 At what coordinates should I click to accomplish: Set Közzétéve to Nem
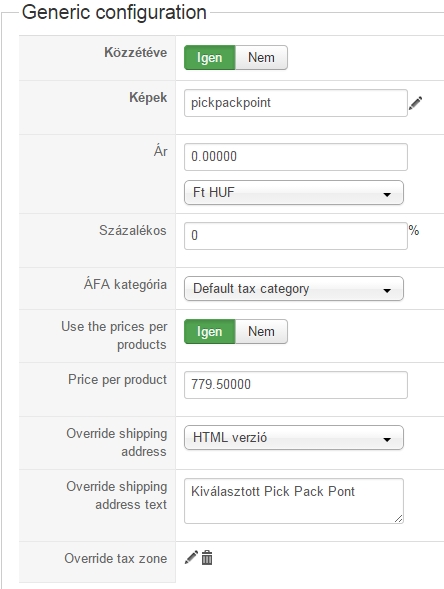pyautogui.click(x=261, y=57)
